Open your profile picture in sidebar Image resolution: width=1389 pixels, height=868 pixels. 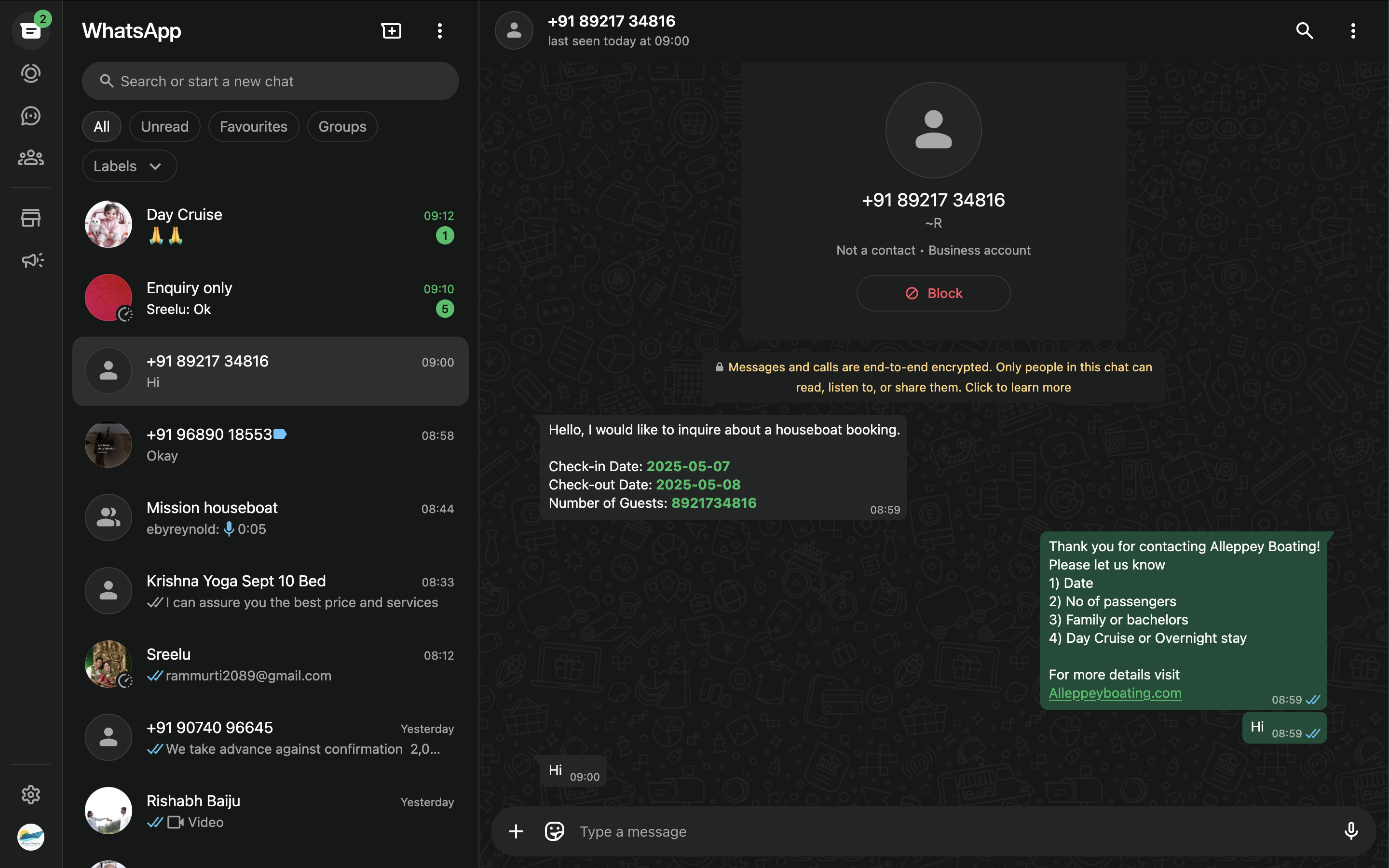tap(31, 837)
